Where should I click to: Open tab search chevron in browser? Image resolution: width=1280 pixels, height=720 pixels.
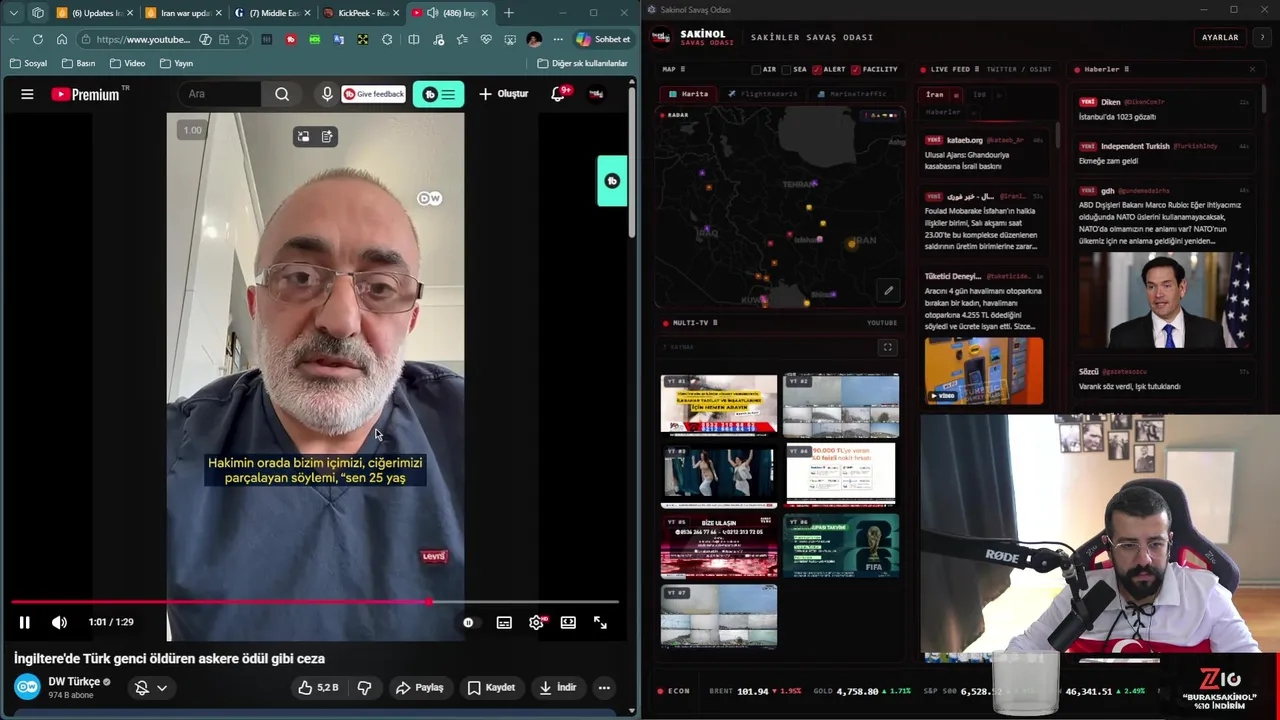pos(13,13)
